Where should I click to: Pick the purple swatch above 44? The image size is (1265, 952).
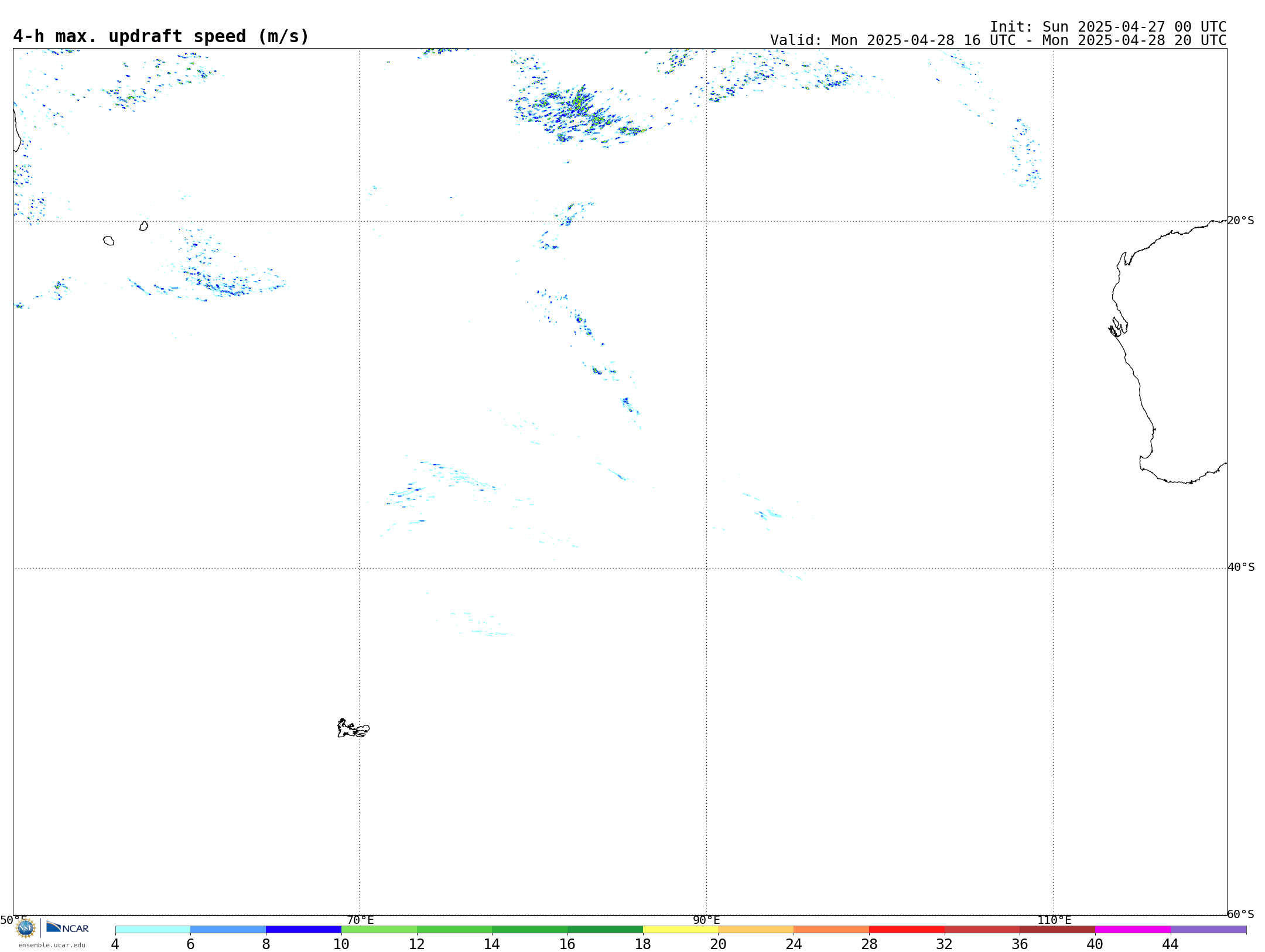pos(1208,929)
